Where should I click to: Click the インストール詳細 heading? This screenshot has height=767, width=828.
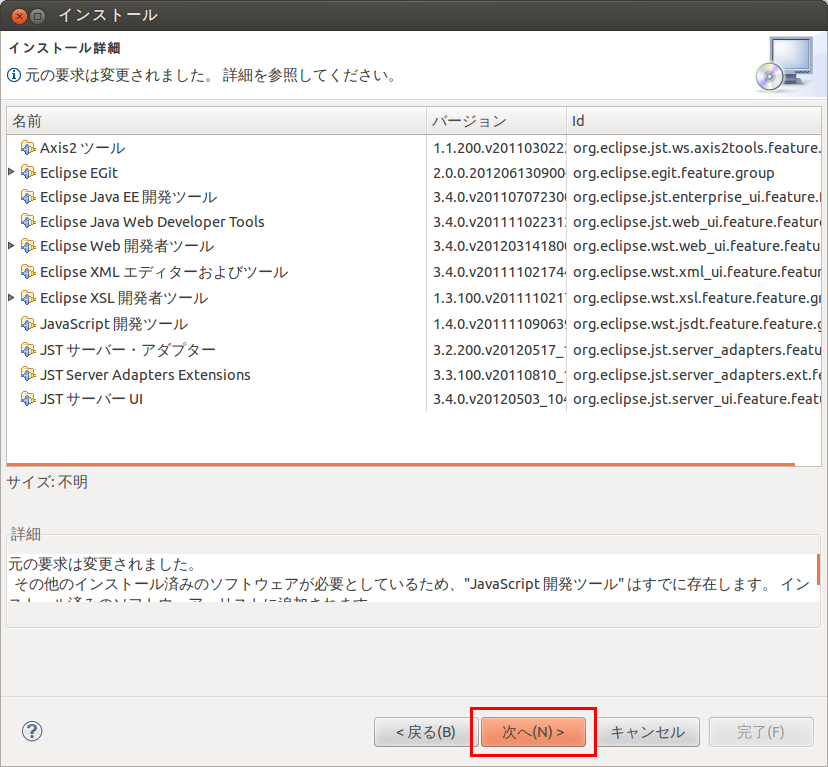64,48
